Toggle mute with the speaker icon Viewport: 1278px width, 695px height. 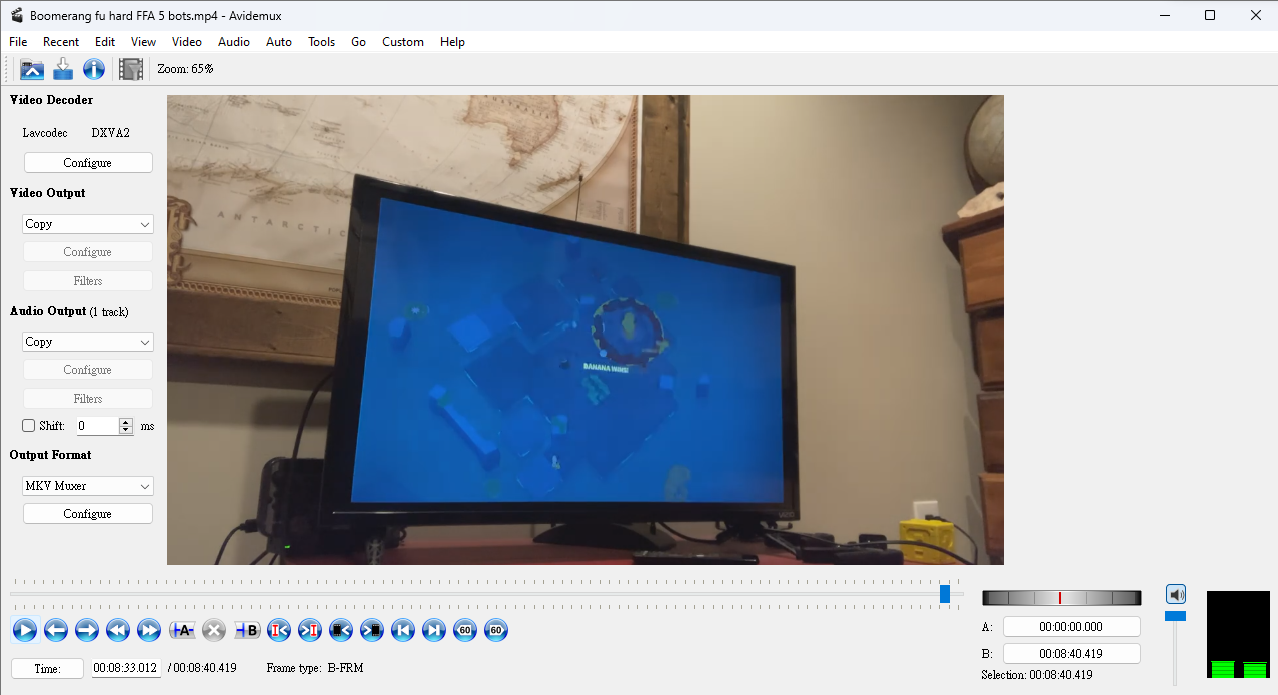[1176, 594]
